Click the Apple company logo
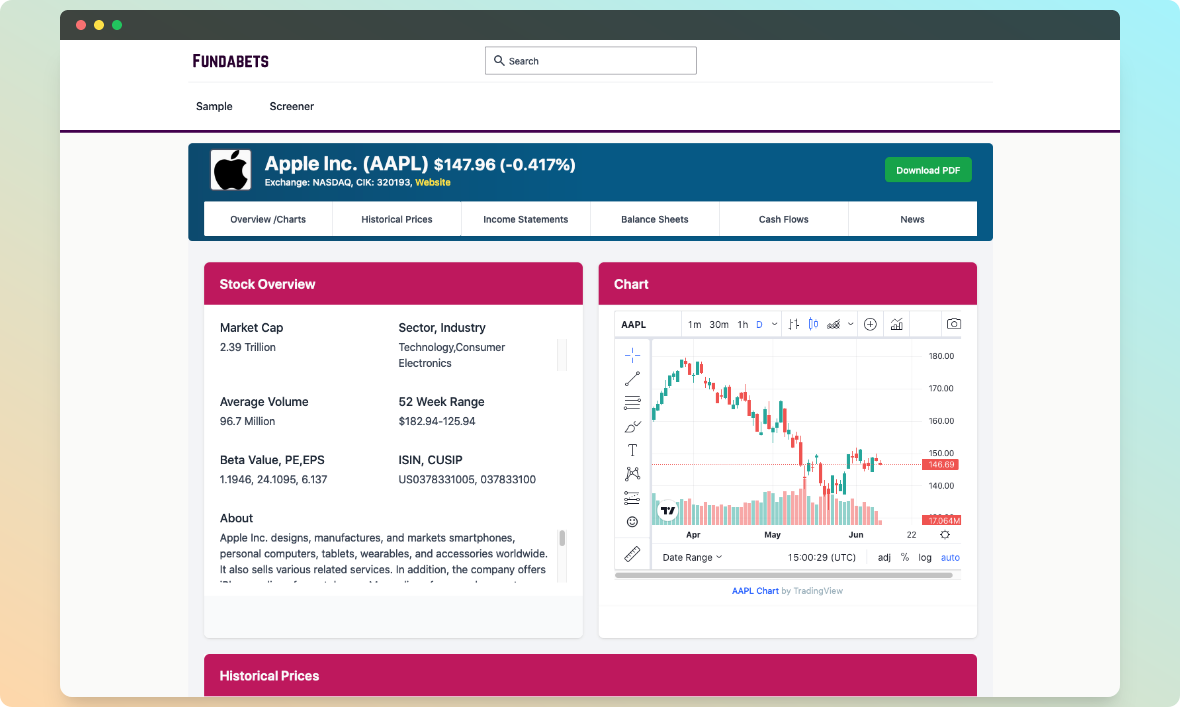Screen dimensions: 1180x707 230,169
